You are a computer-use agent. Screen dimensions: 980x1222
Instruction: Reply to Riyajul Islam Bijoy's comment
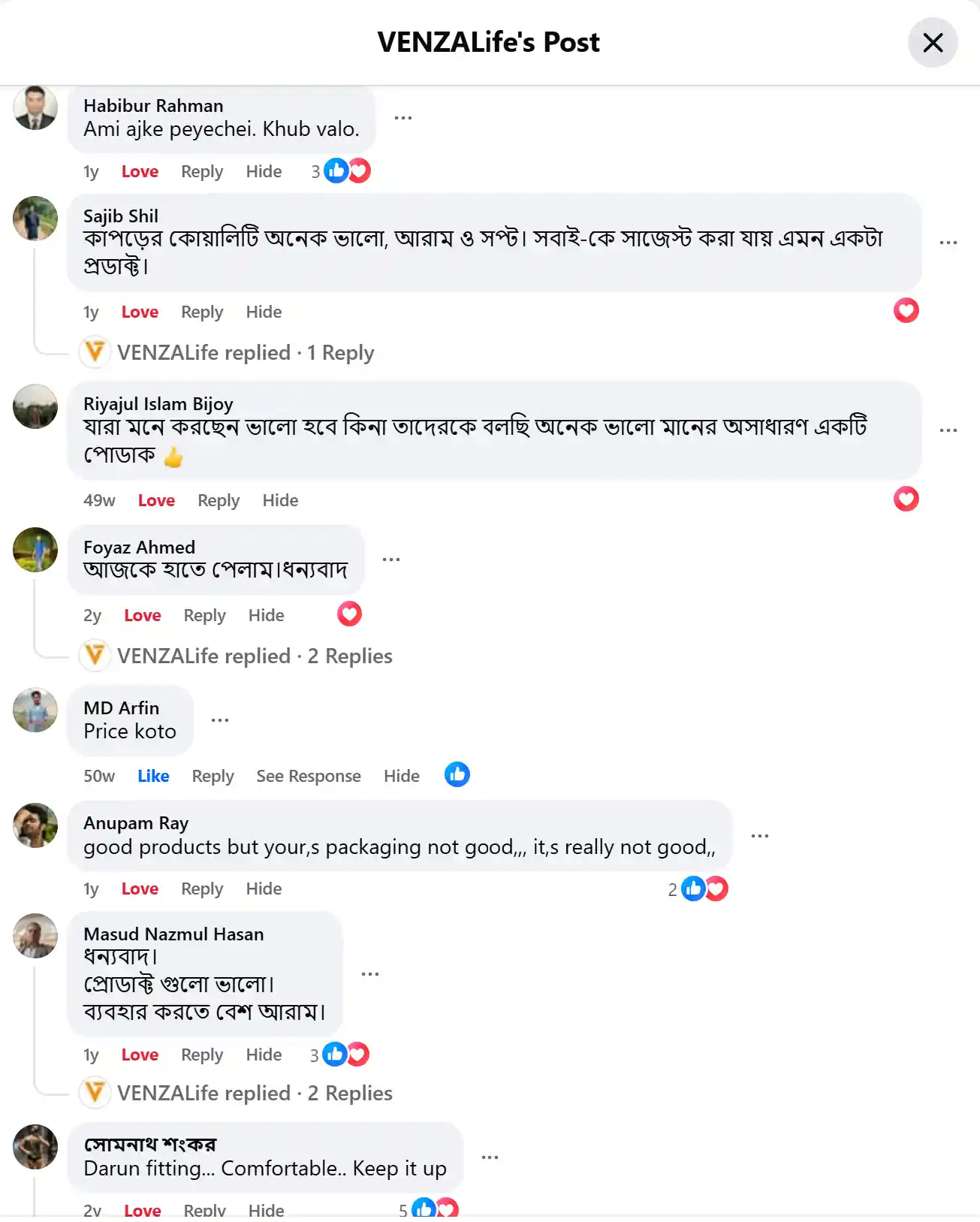pyautogui.click(x=218, y=501)
